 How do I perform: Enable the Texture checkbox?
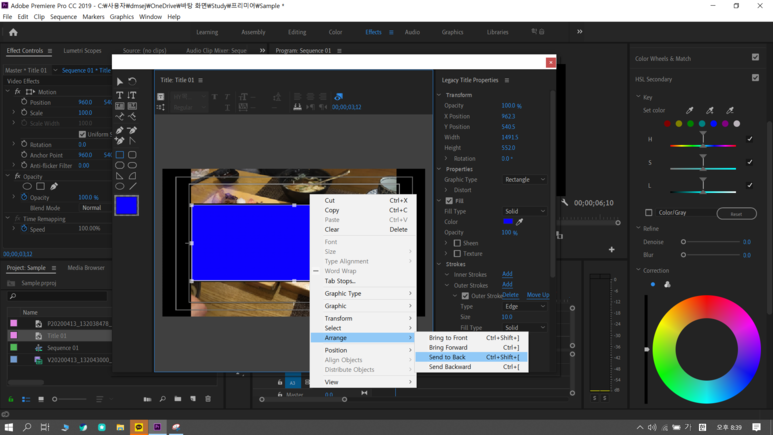[x=457, y=254]
